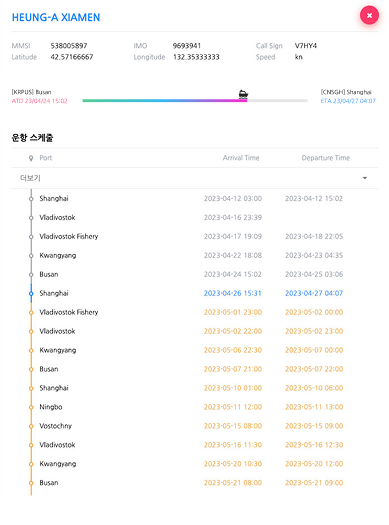This screenshot has width=389, height=525.
Task: Click Vladivostok Fishery row arriving 2023-04-17
Action: pos(195,236)
